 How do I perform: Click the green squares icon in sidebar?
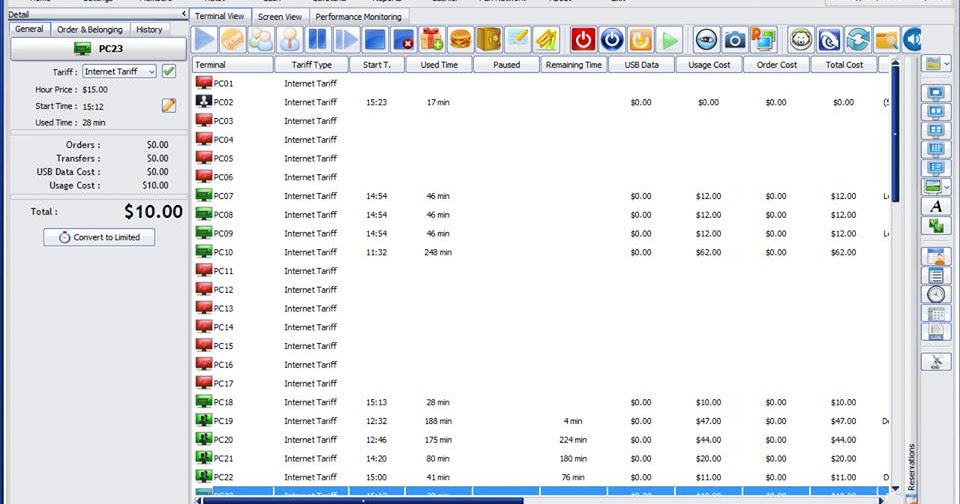click(x=936, y=225)
